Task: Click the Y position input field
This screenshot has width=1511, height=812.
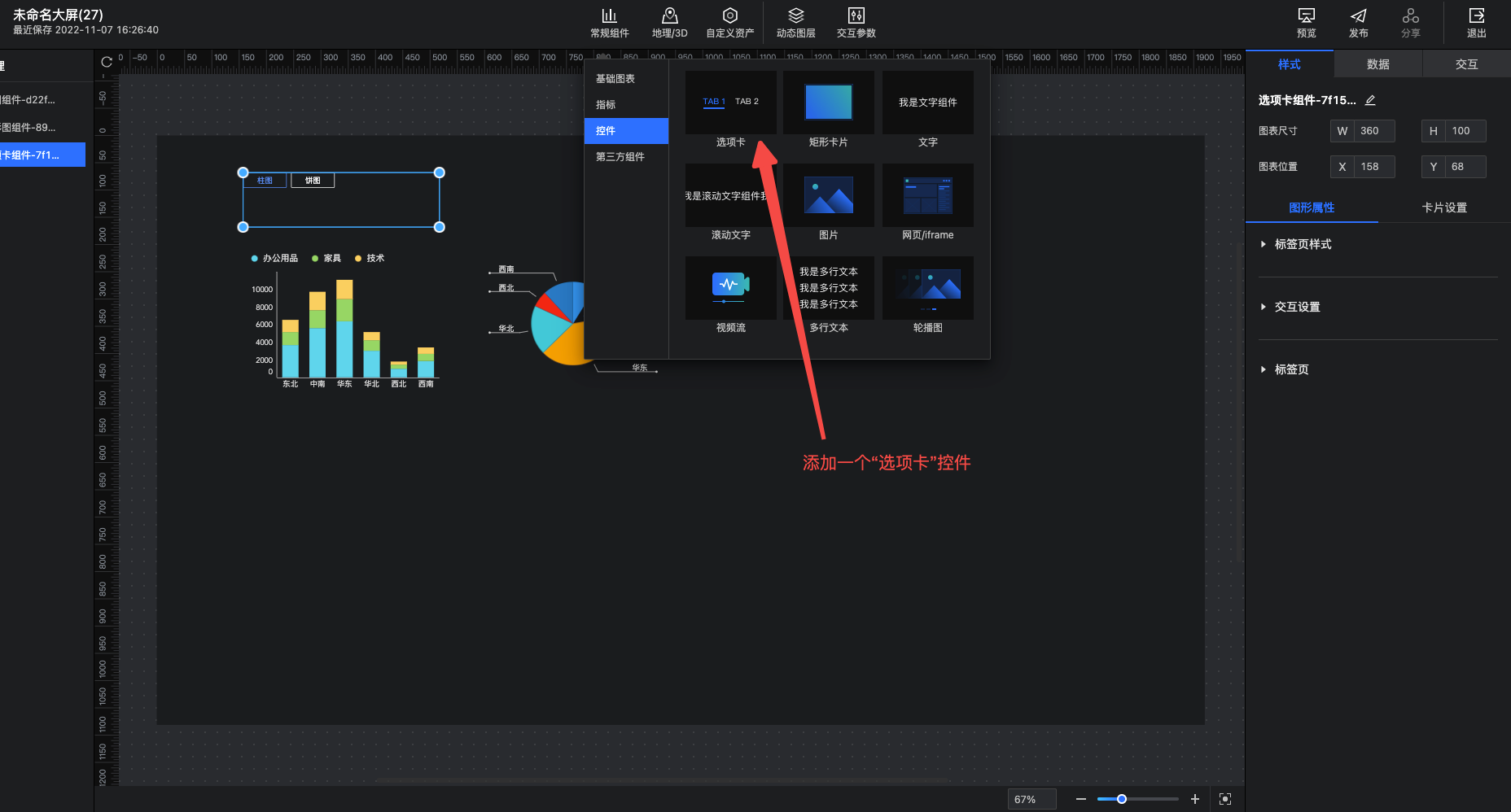Action: 1465,167
